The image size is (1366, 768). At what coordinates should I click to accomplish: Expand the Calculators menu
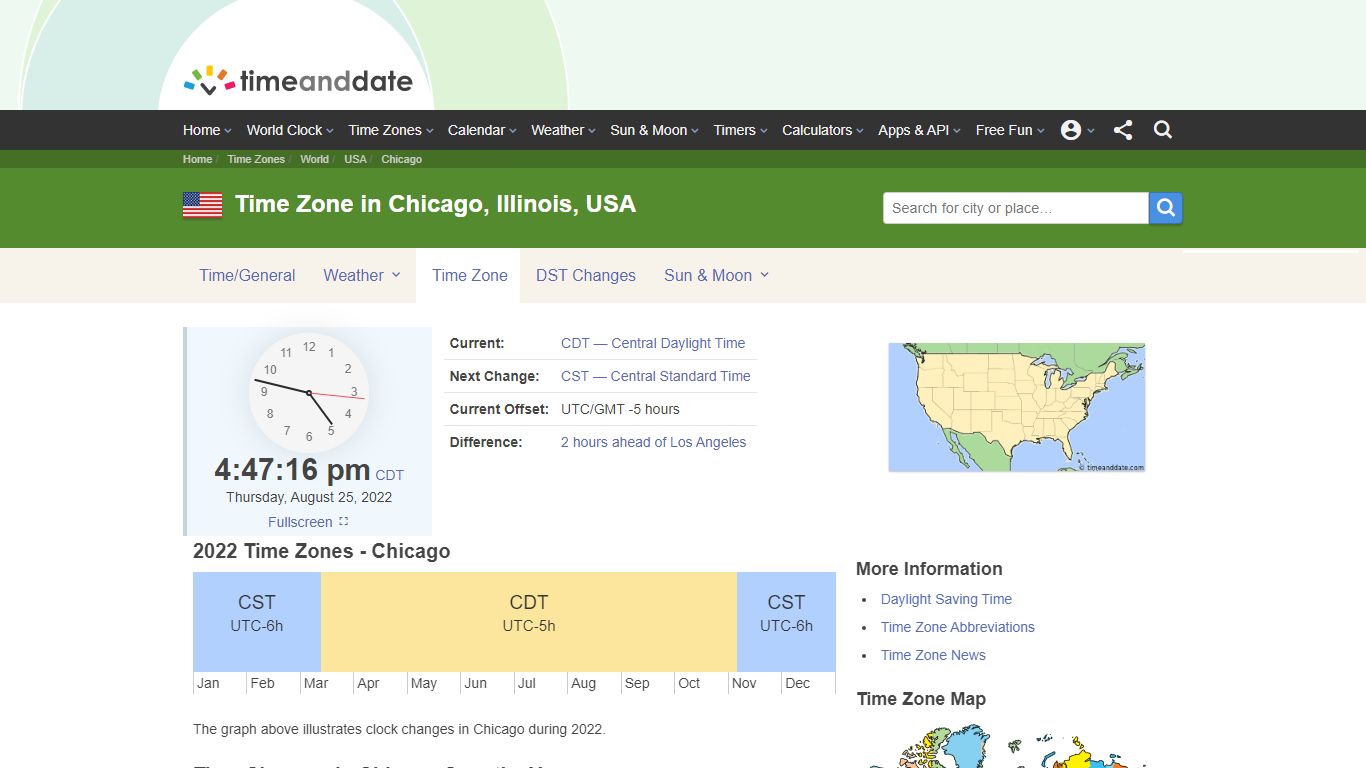823,130
